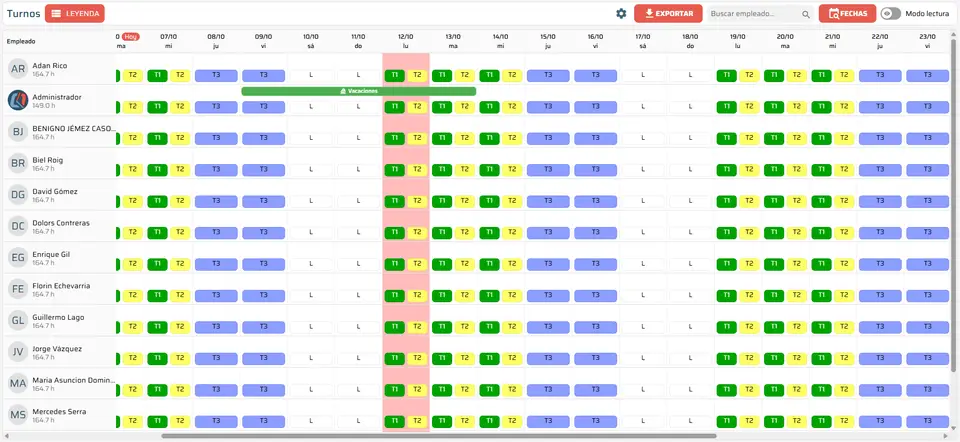
Task: Click Jorge Vázquez's T3 shift on 22/10
Action: 880,359
